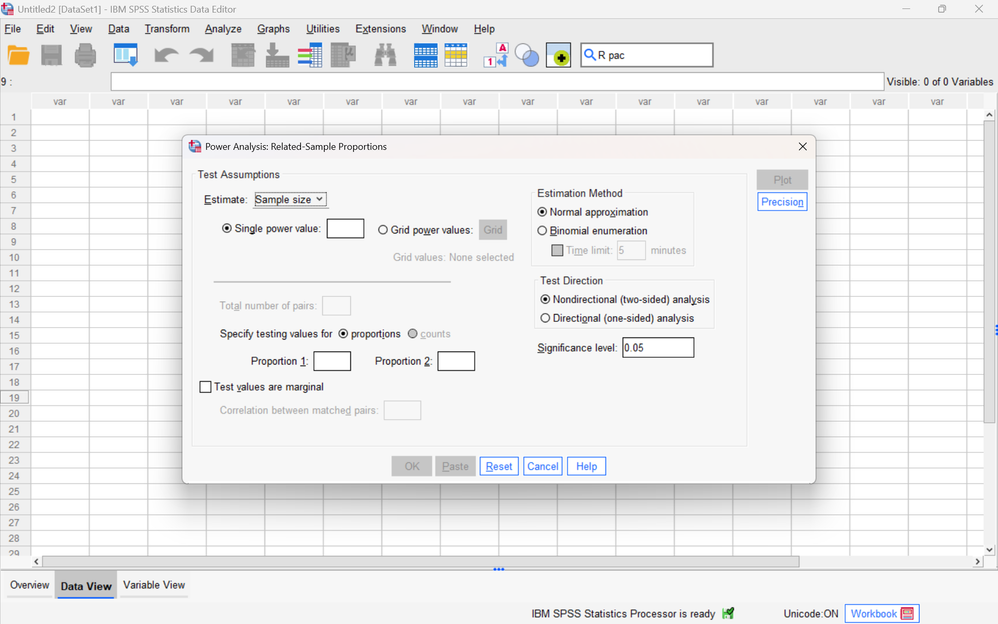Image resolution: width=998 pixels, height=624 pixels.
Task: Click the cell editor bar above grid
Action: (497, 82)
